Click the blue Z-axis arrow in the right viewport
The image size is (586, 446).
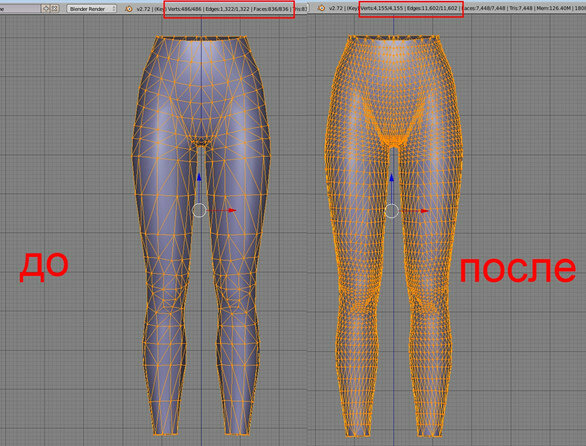[x=392, y=178]
